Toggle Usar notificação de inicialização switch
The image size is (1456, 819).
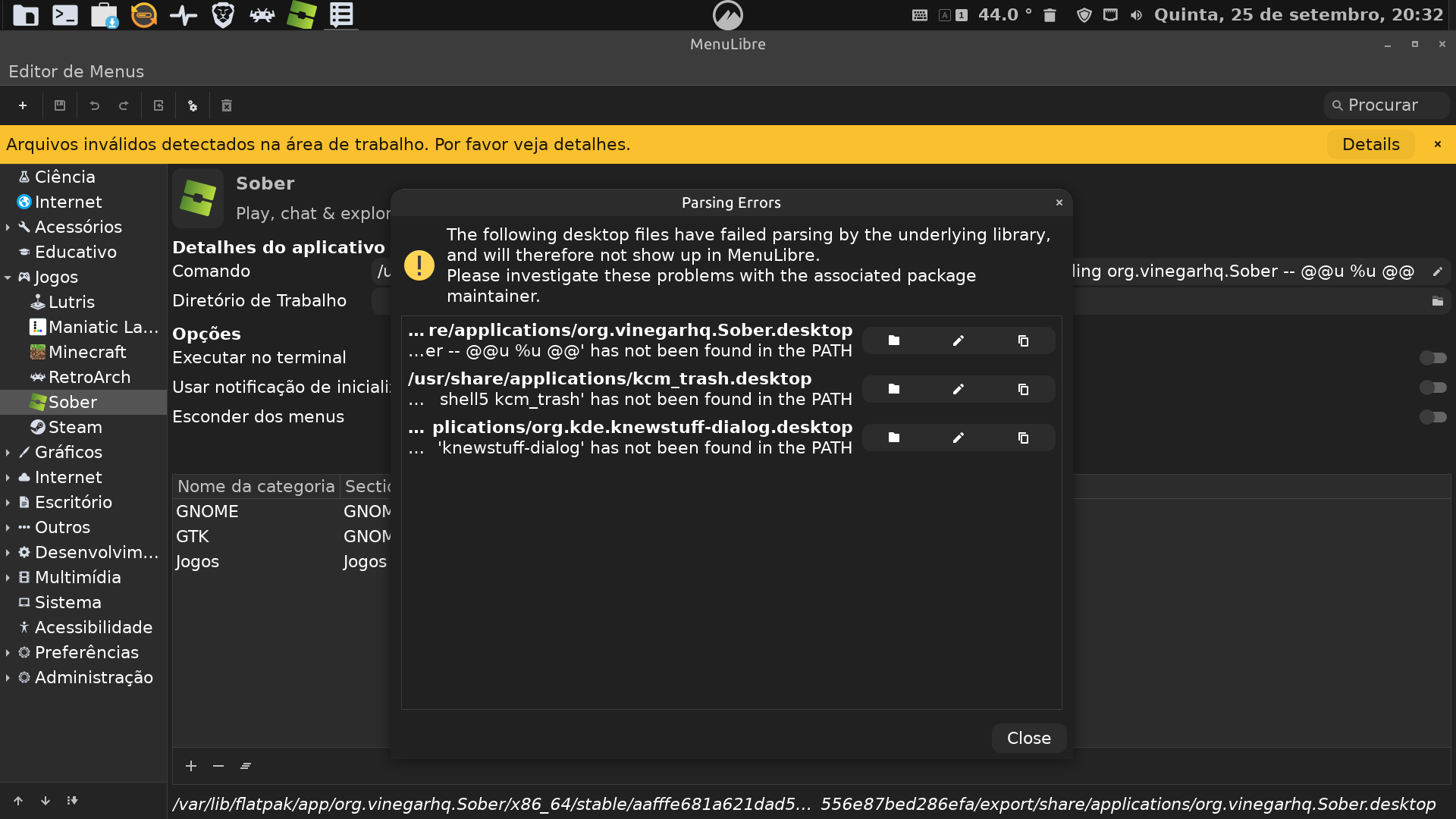coord(1432,388)
